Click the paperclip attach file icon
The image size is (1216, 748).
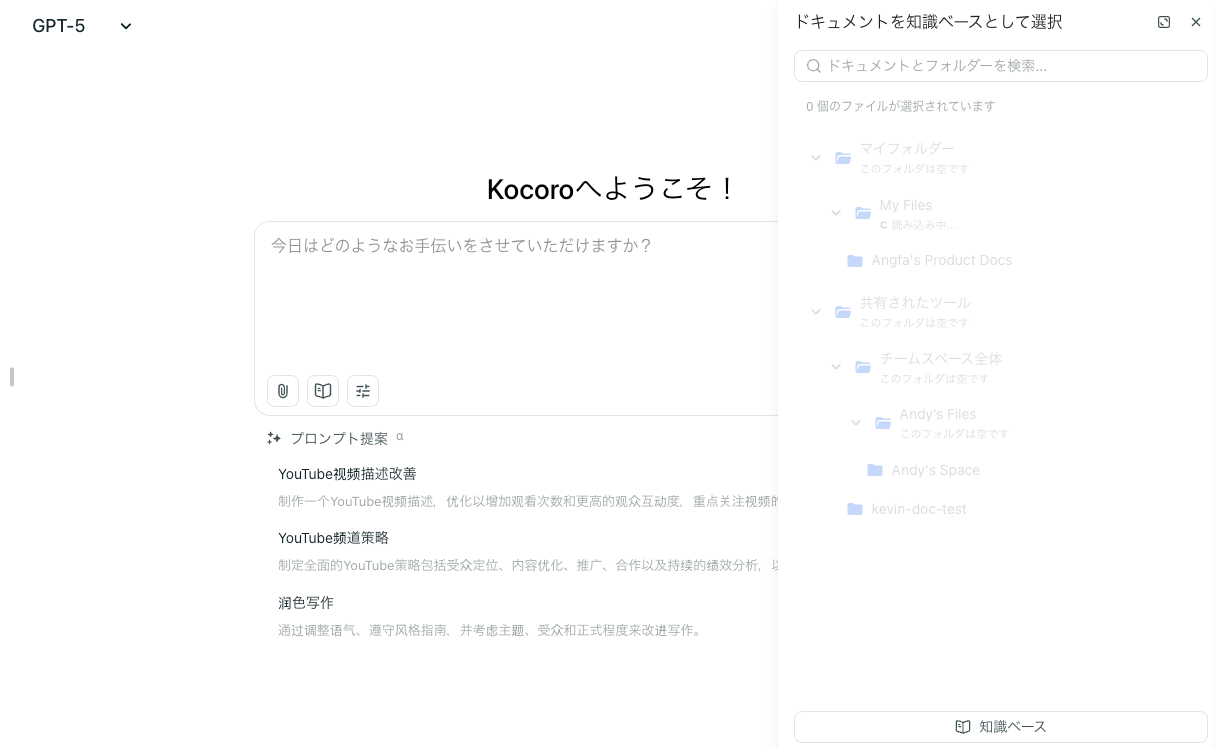(x=283, y=391)
